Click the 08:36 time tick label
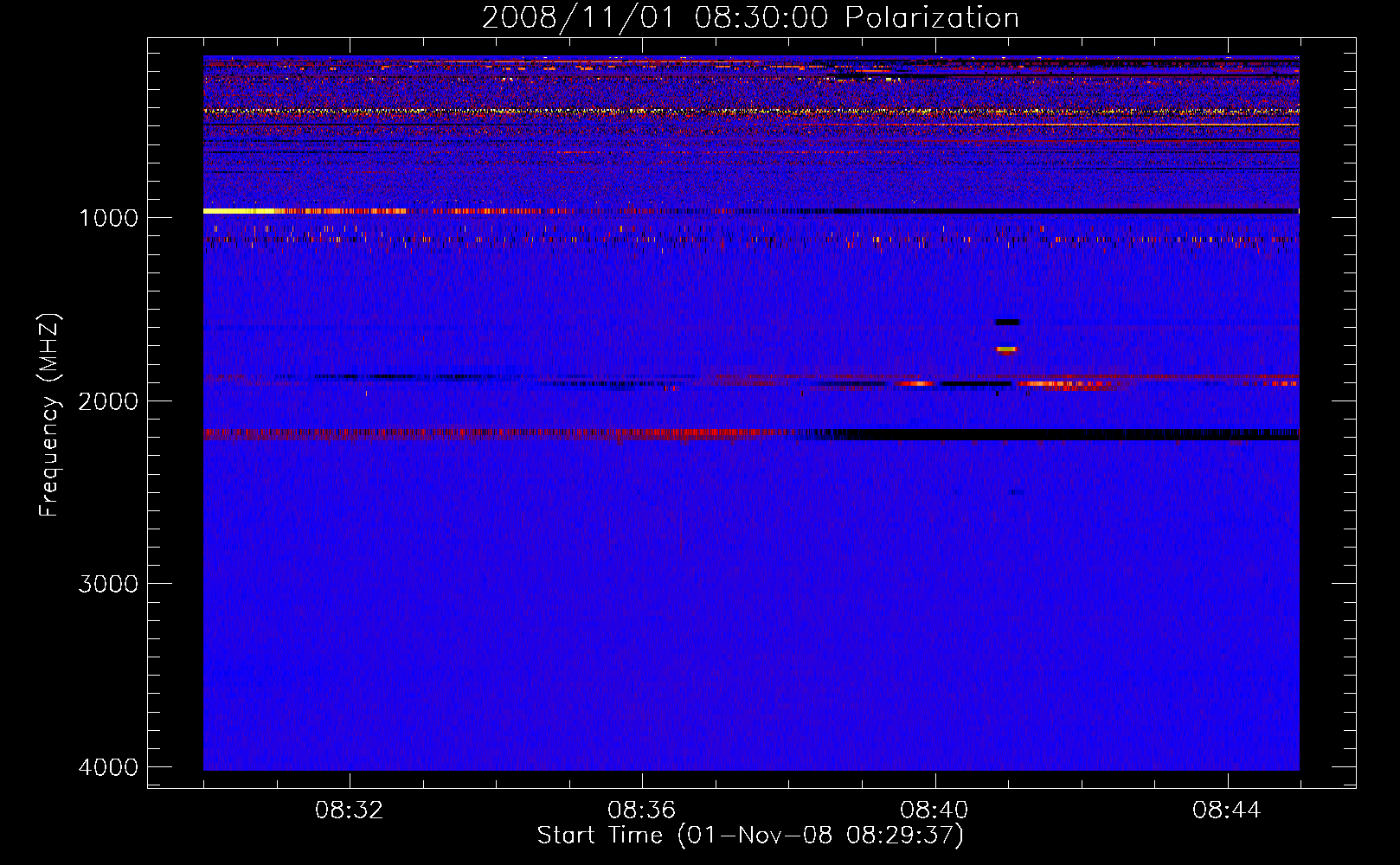Image resolution: width=1400 pixels, height=865 pixels. (x=642, y=811)
